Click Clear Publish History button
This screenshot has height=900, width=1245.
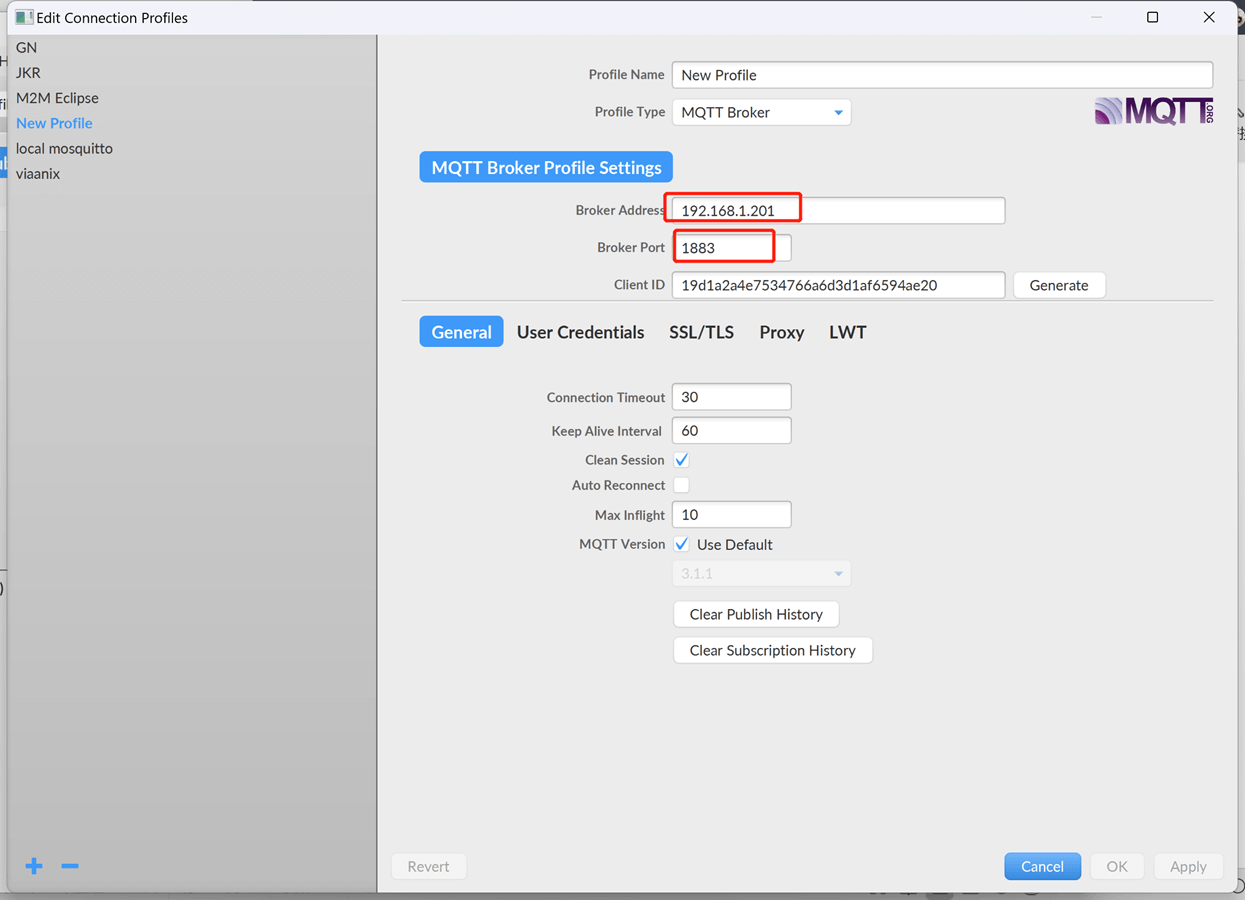(x=756, y=614)
